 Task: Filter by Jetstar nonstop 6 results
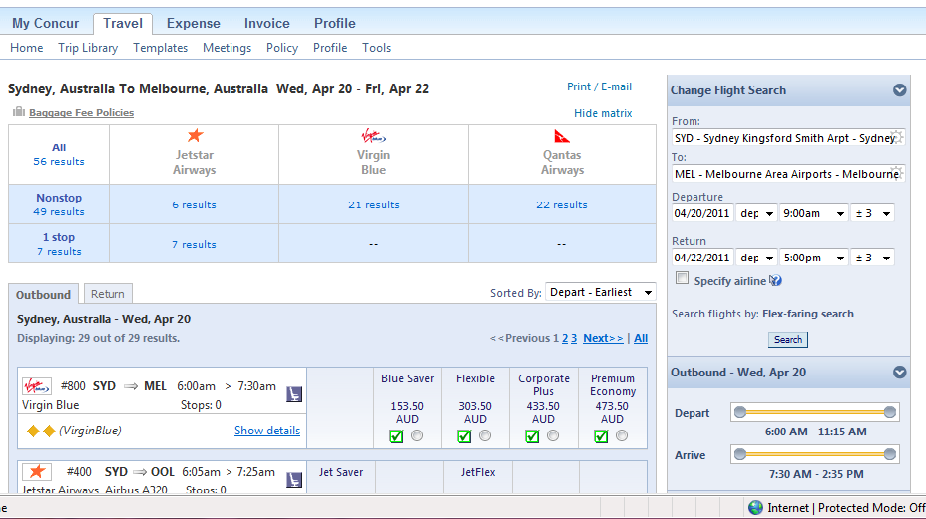point(194,205)
